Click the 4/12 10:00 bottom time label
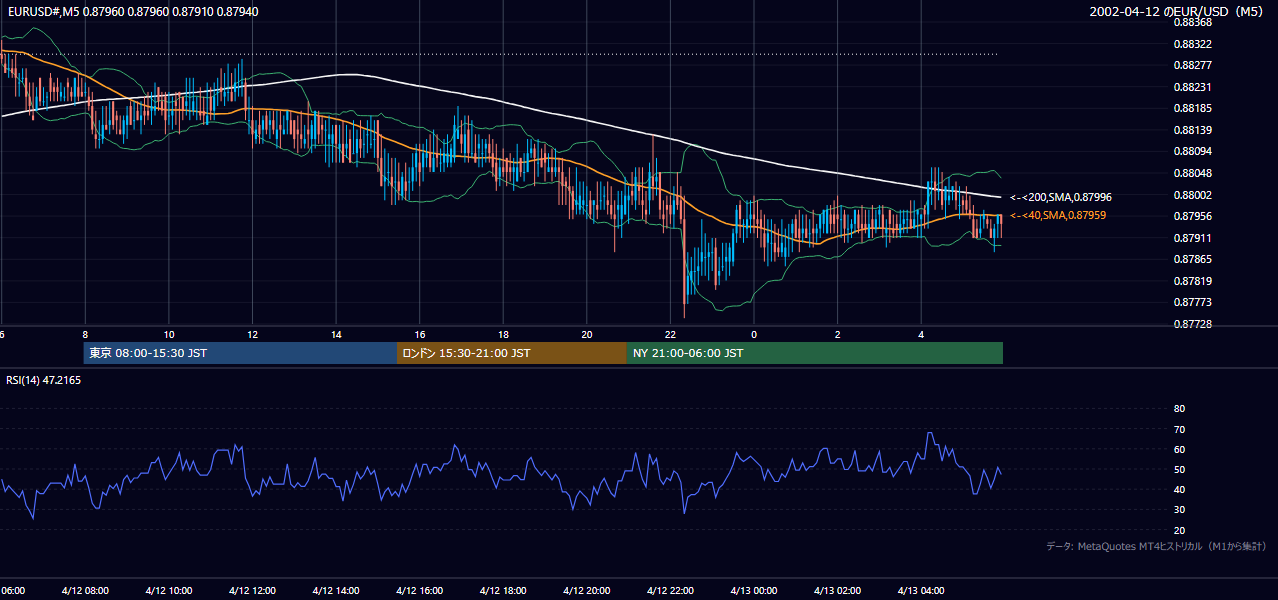 [169, 590]
